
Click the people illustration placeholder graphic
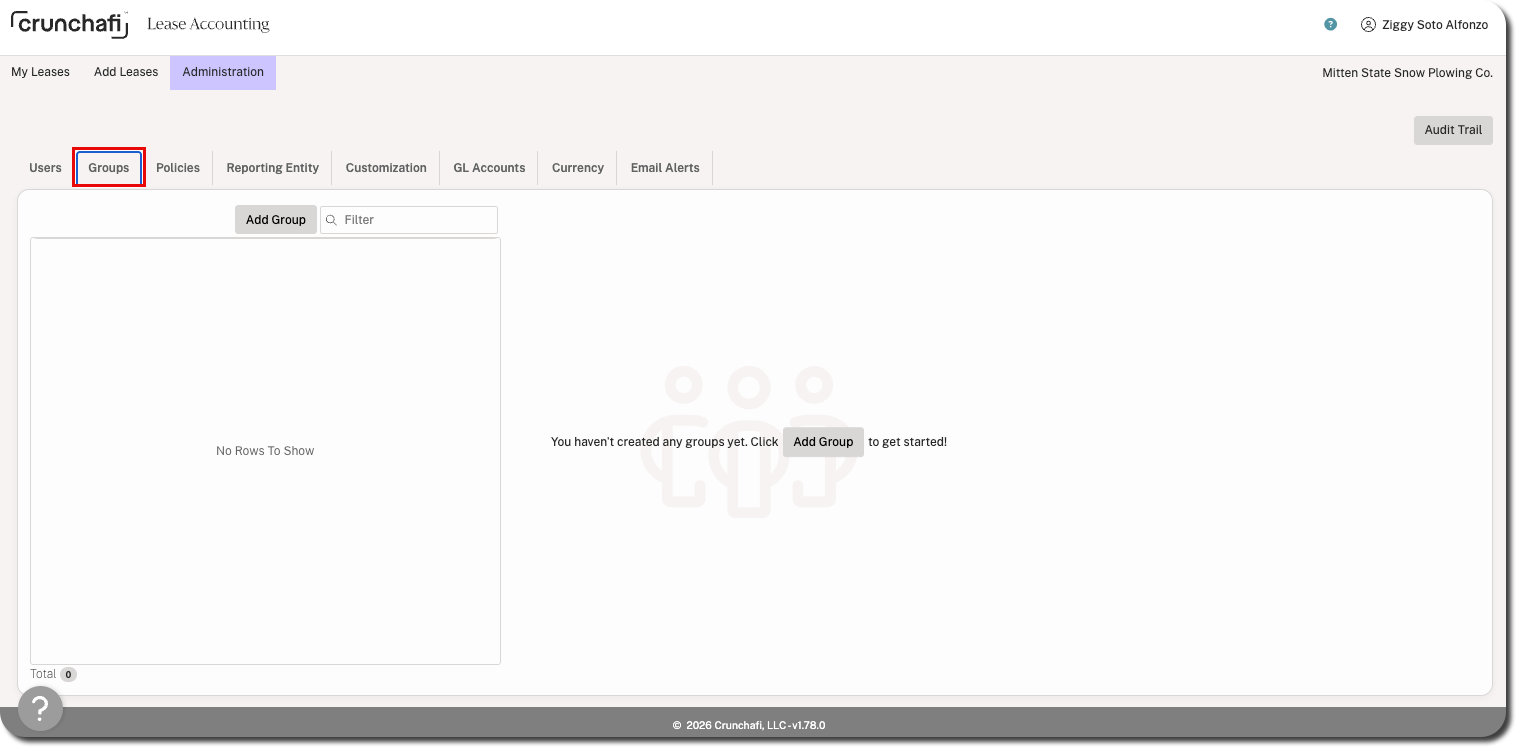(x=748, y=441)
